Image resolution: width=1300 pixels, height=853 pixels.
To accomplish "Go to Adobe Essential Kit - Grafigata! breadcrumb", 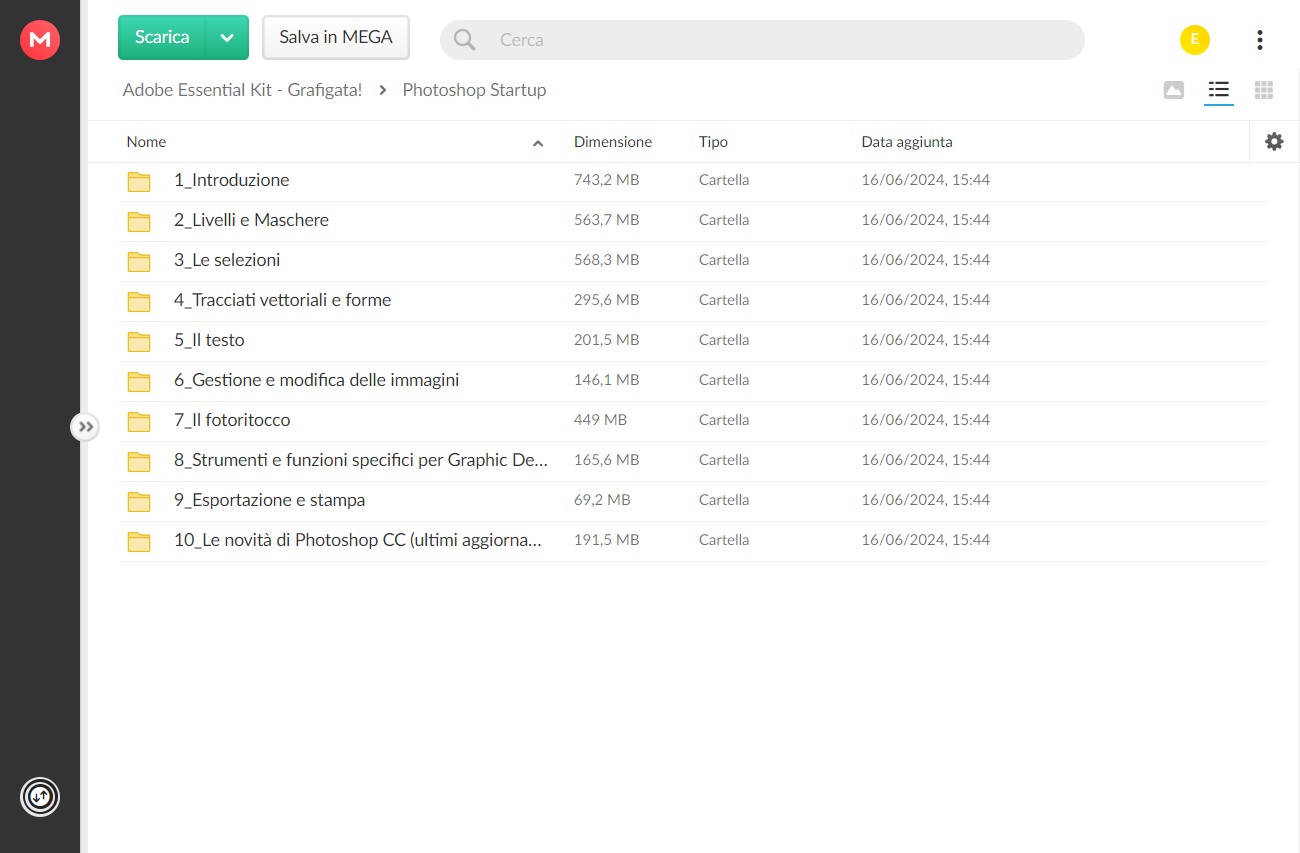I will tap(242, 90).
